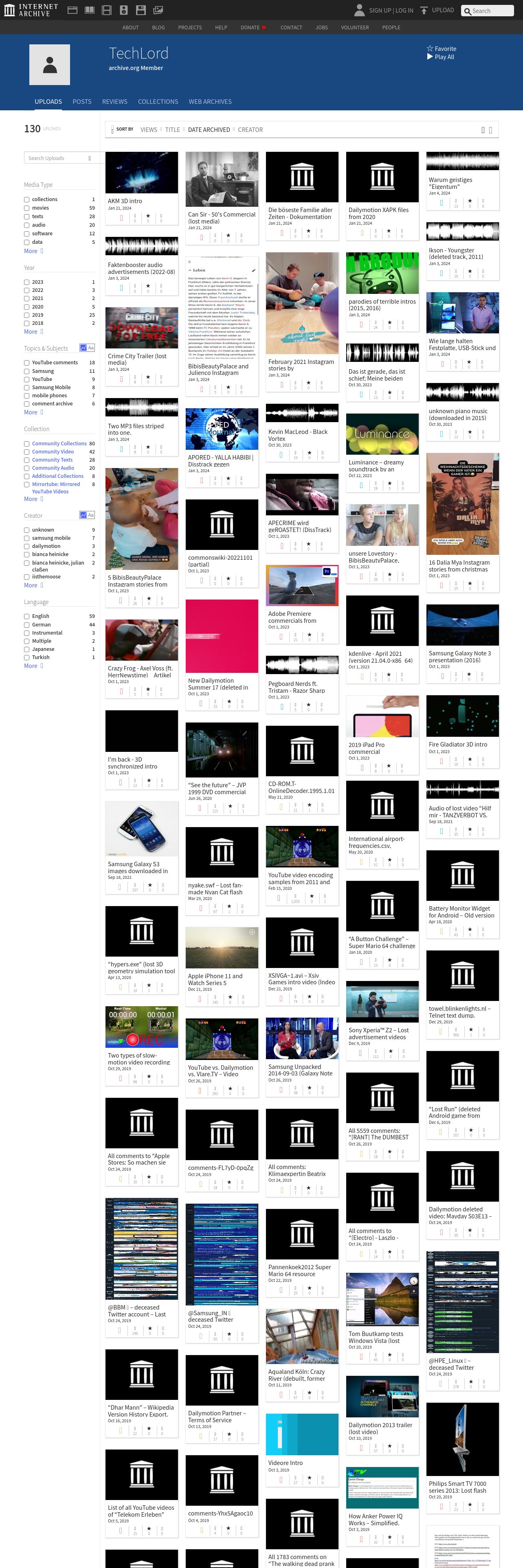Open the Video film-strip icon
This screenshot has height=1568, width=523.
[x=107, y=10]
